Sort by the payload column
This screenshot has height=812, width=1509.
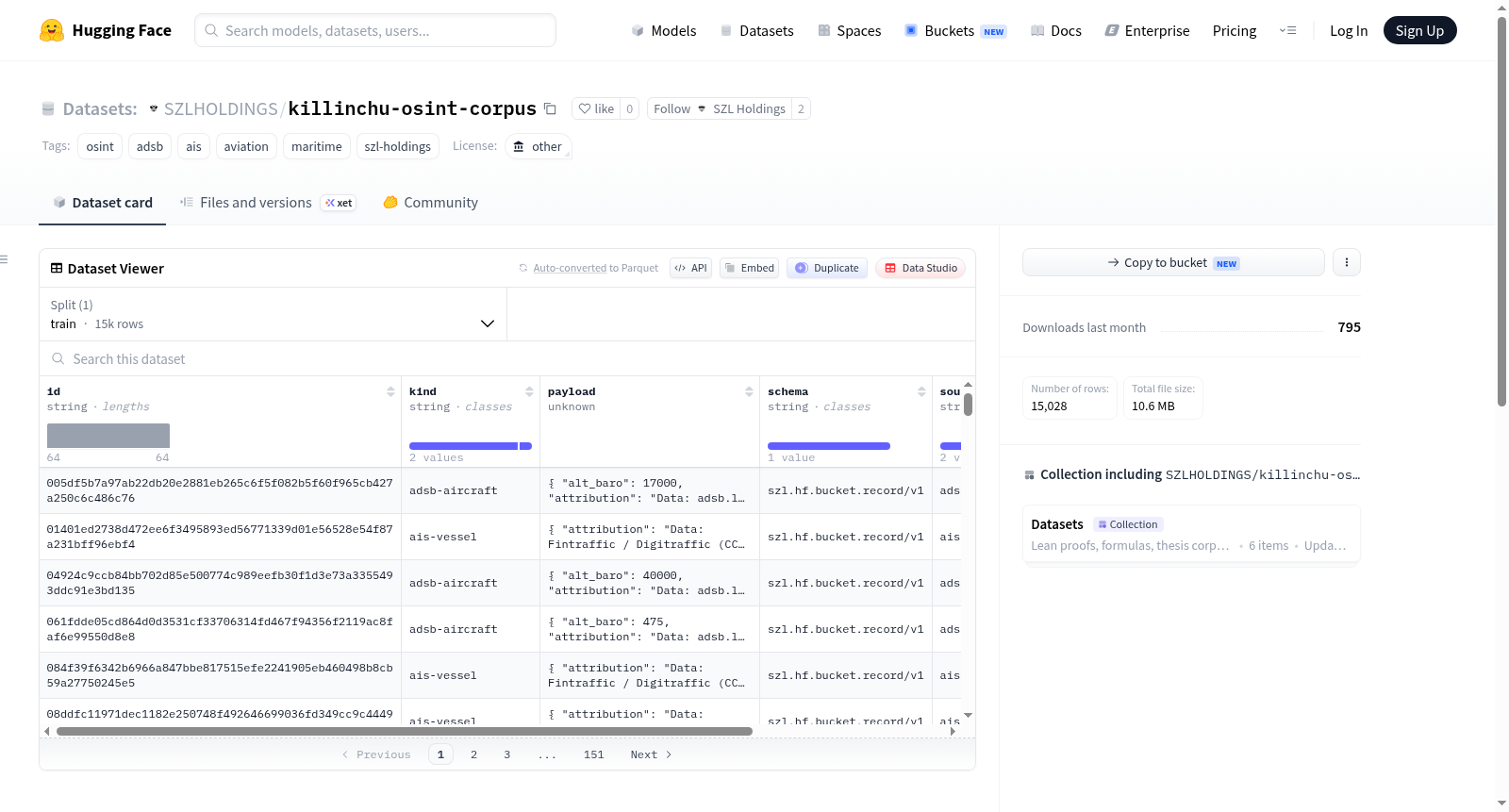tap(749, 391)
